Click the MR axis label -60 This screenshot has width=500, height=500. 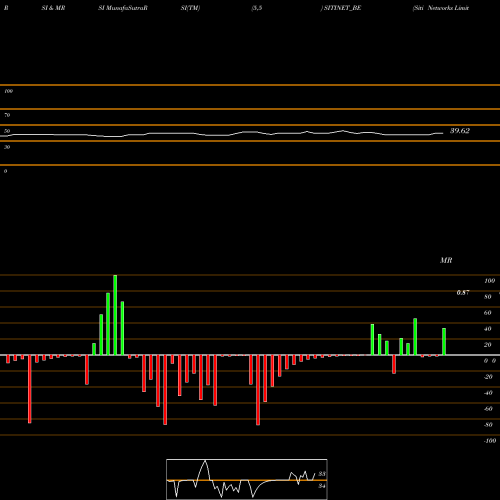click(x=488, y=409)
